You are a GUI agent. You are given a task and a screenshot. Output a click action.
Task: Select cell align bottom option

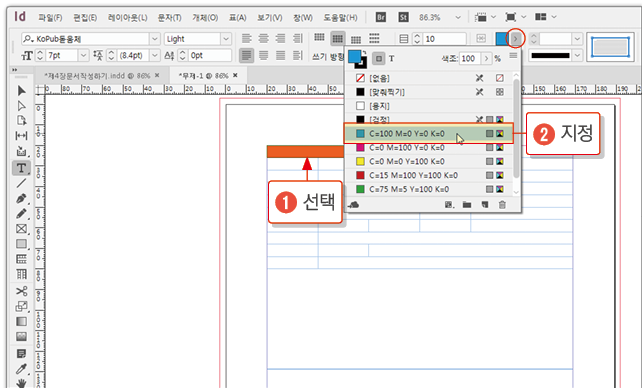(356, 39)
